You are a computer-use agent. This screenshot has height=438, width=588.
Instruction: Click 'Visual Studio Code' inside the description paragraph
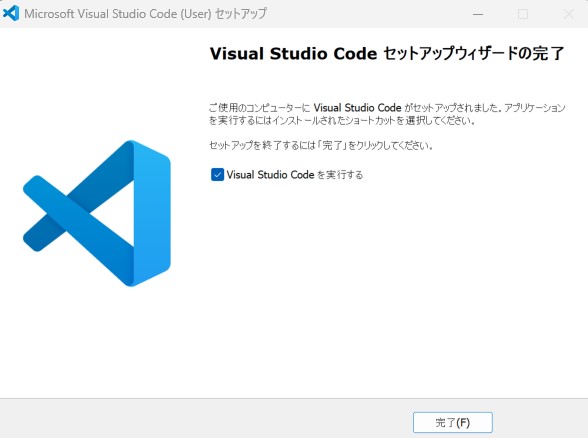(357, 108)
